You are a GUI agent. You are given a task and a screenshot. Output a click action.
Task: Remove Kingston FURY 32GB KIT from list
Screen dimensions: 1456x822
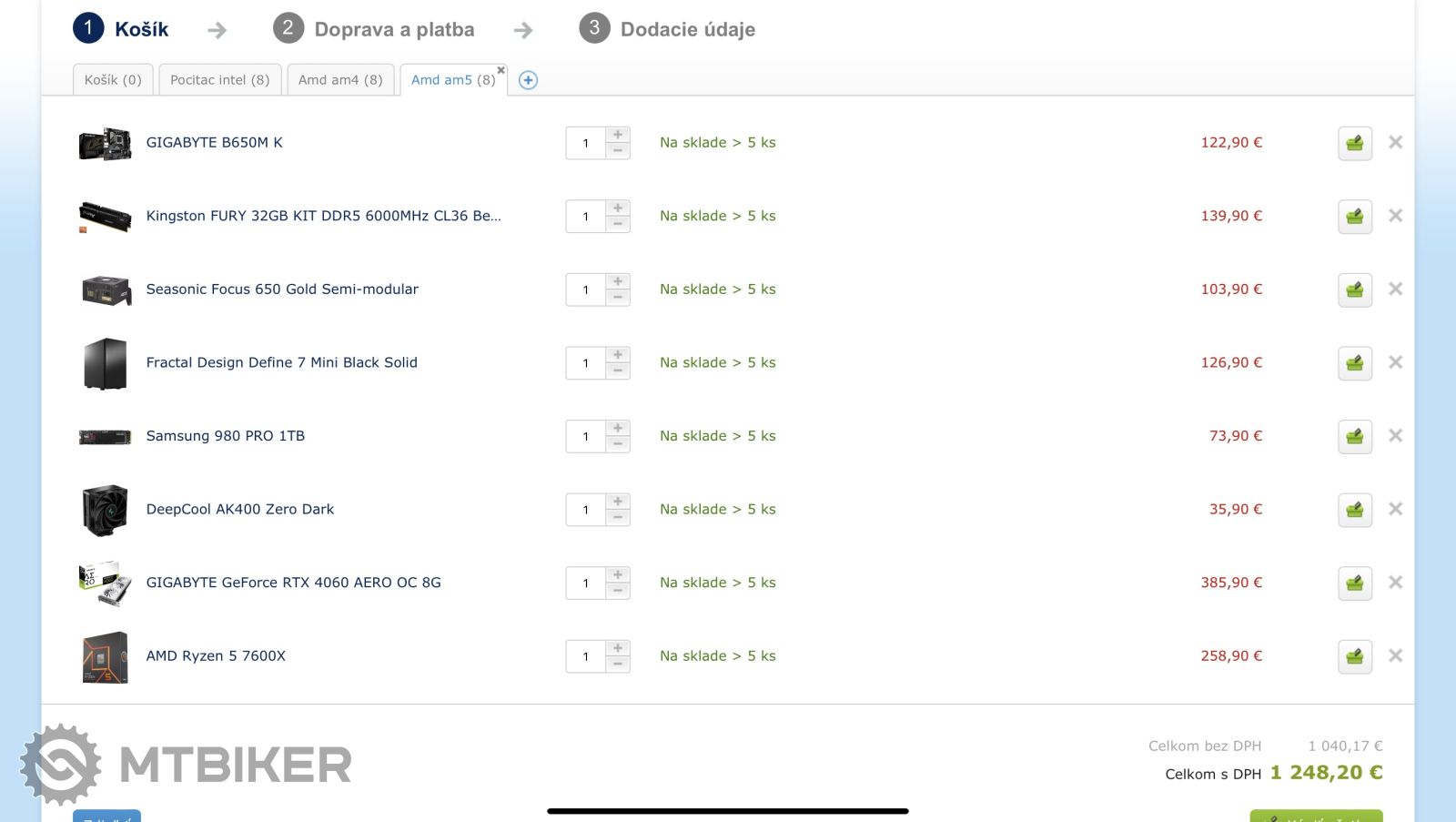point(1395,216)
